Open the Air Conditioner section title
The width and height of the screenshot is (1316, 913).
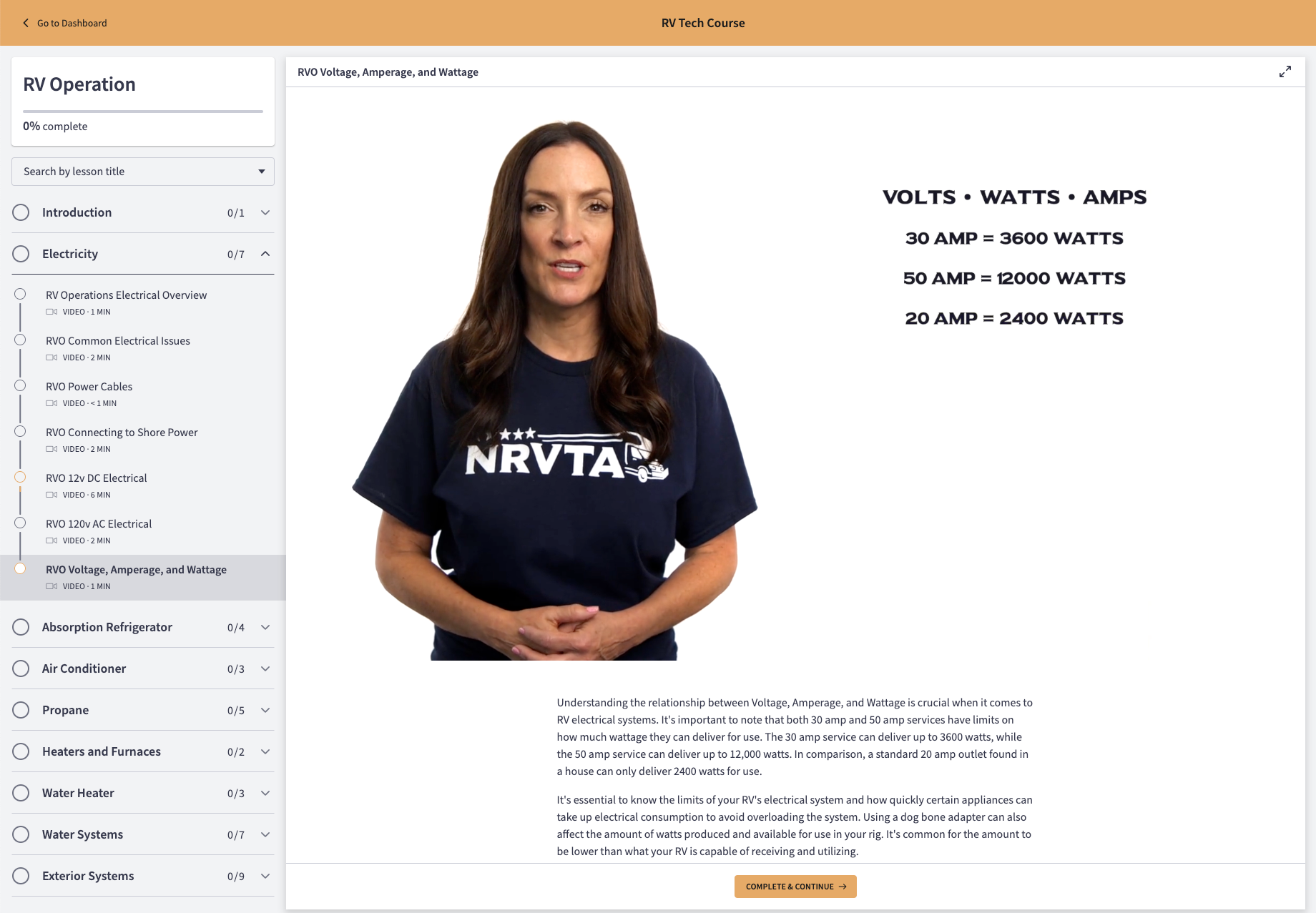pos(84,668)
